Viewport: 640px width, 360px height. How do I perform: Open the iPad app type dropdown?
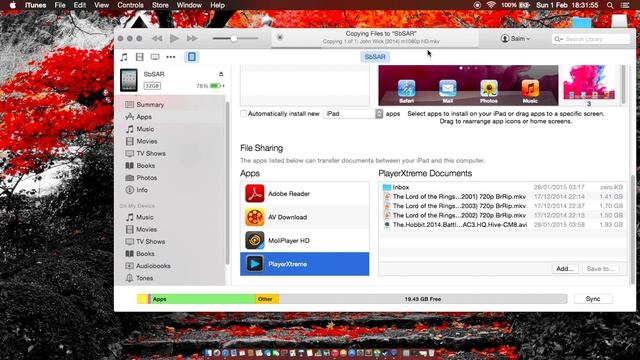point(353,113)
